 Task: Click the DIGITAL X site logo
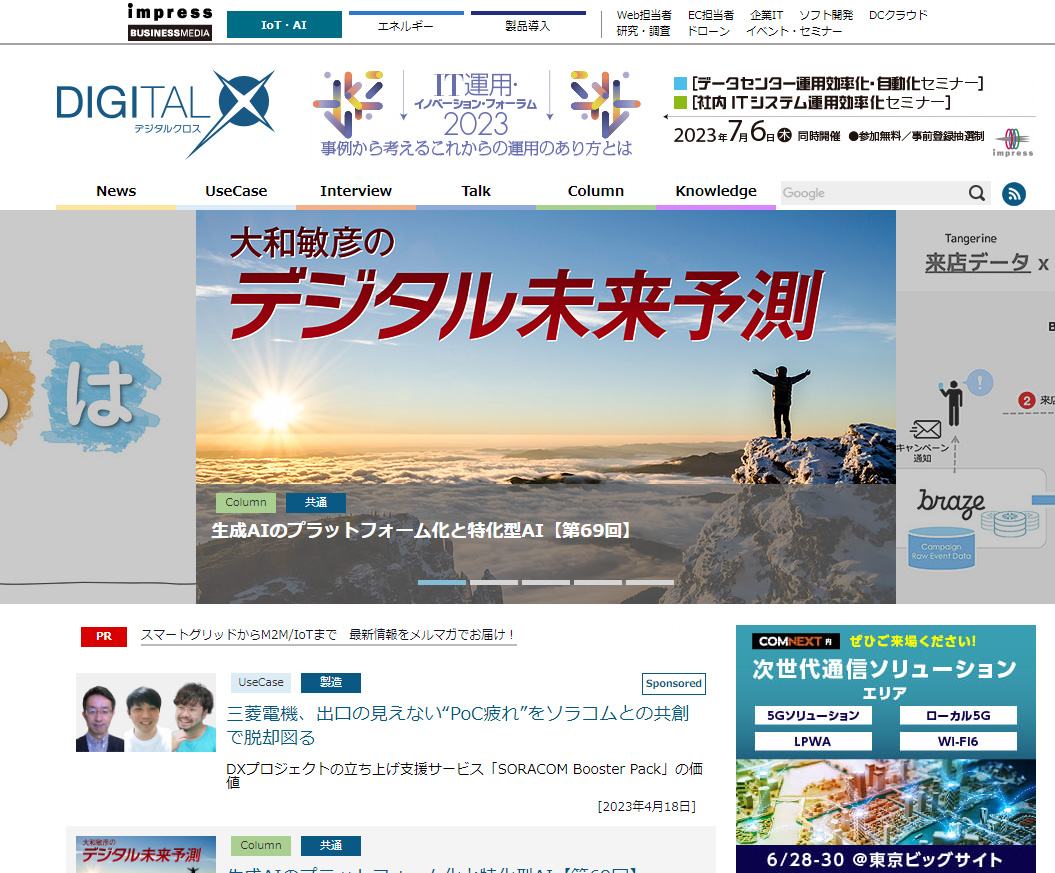point(165,110)
